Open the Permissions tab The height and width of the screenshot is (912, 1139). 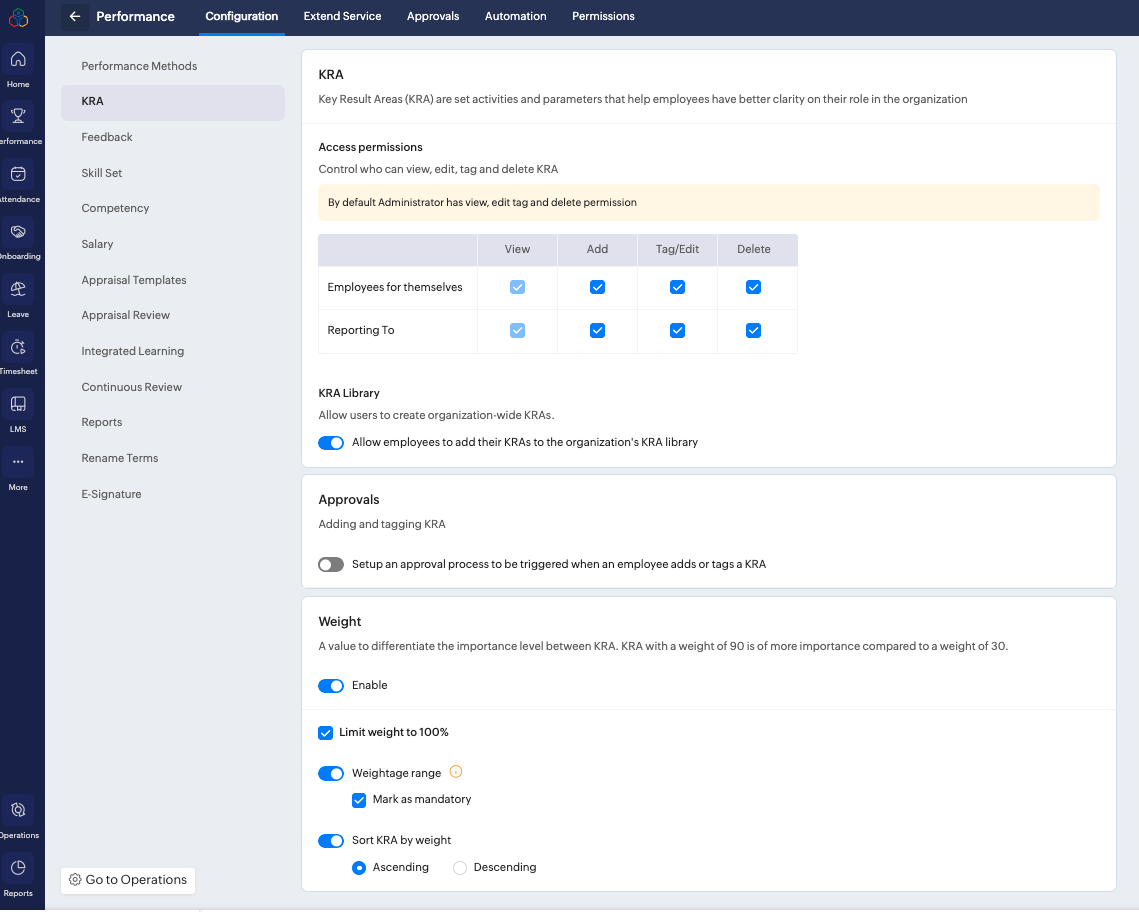coord(603,16)
